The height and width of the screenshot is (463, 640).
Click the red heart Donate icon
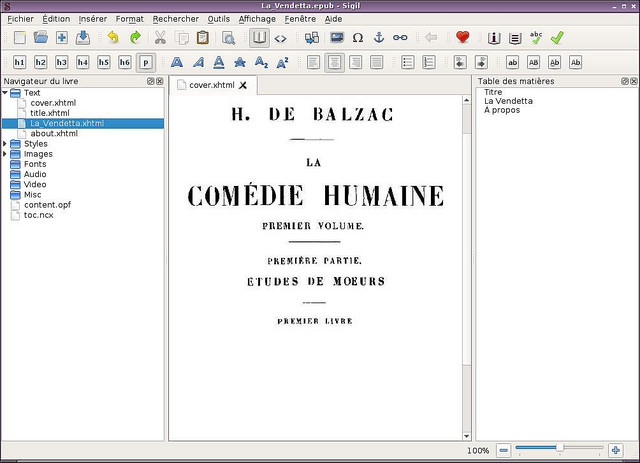(x=462, y=38)
